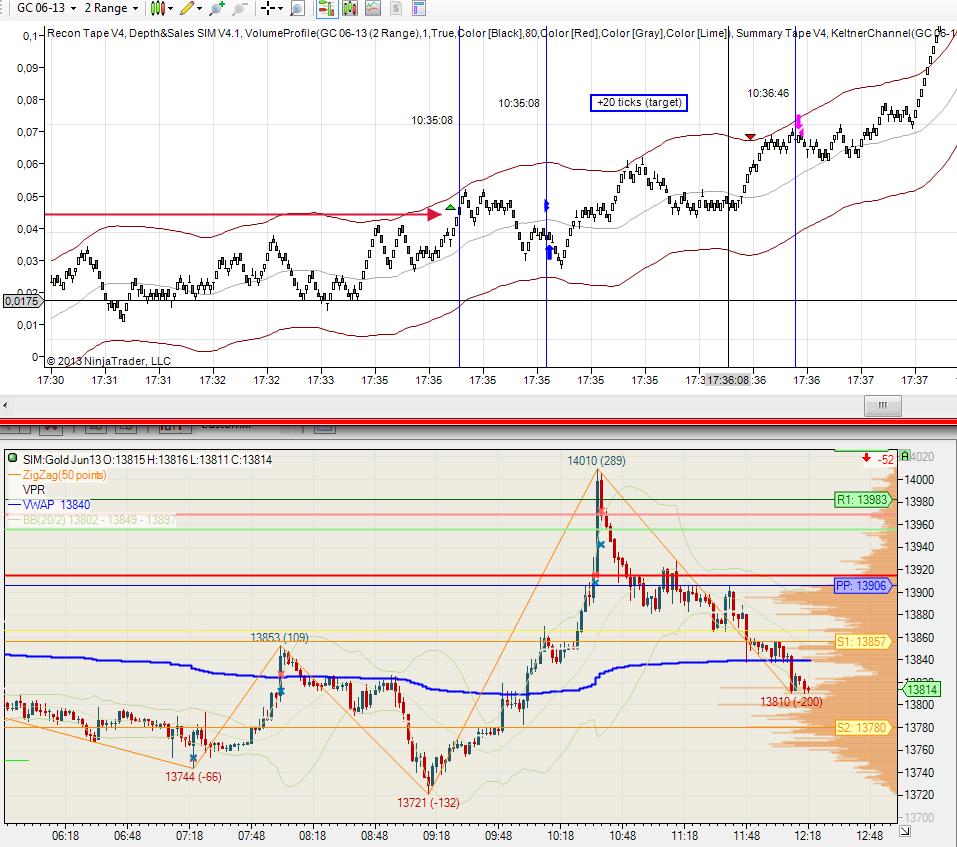
Task: Click the 10:36:46 time annotation
Action: click(768, 93)
